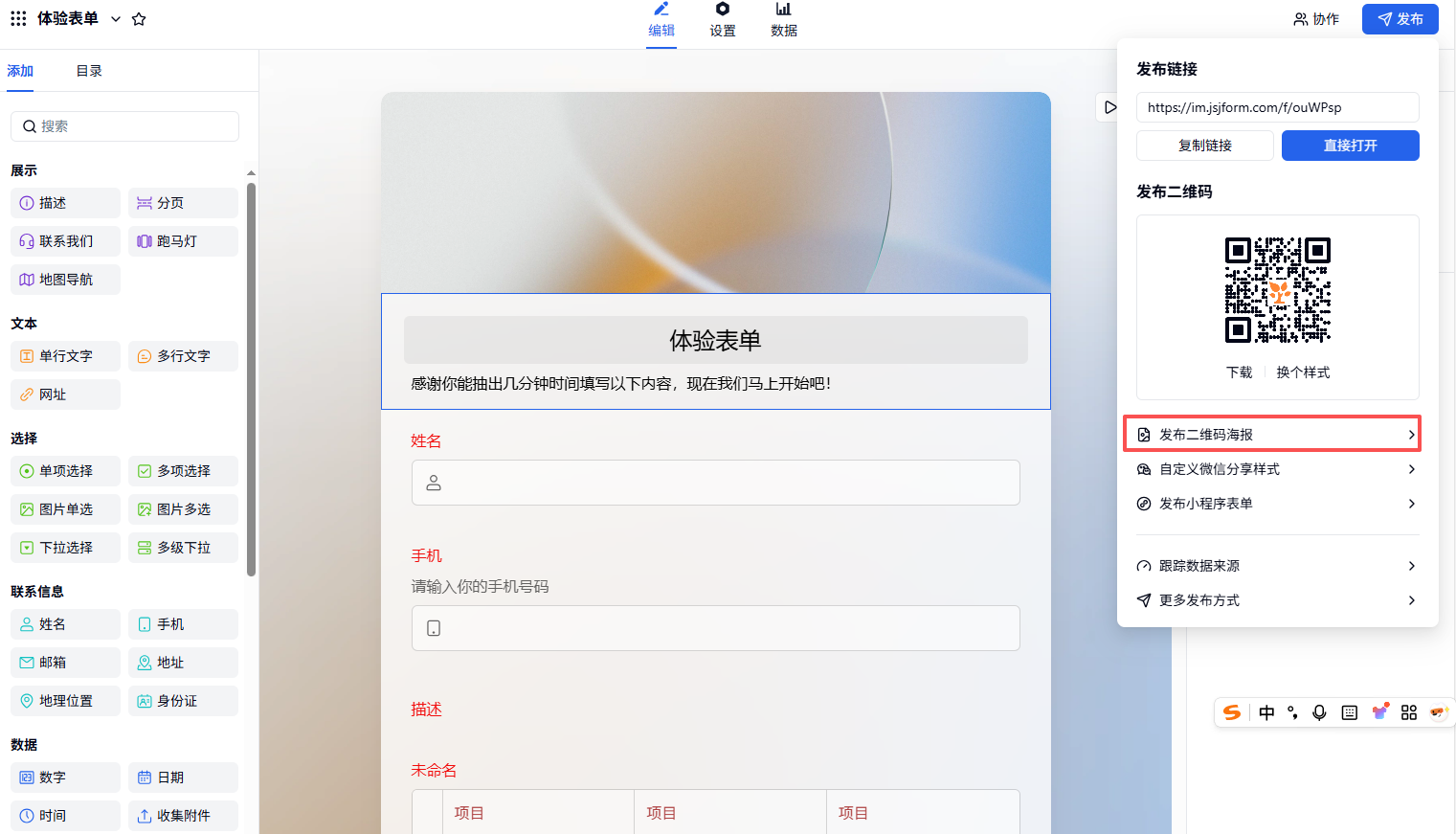1456x834 pixels.
Task: Add the 图片多选 image multi-select field
Action: [183, 509]
